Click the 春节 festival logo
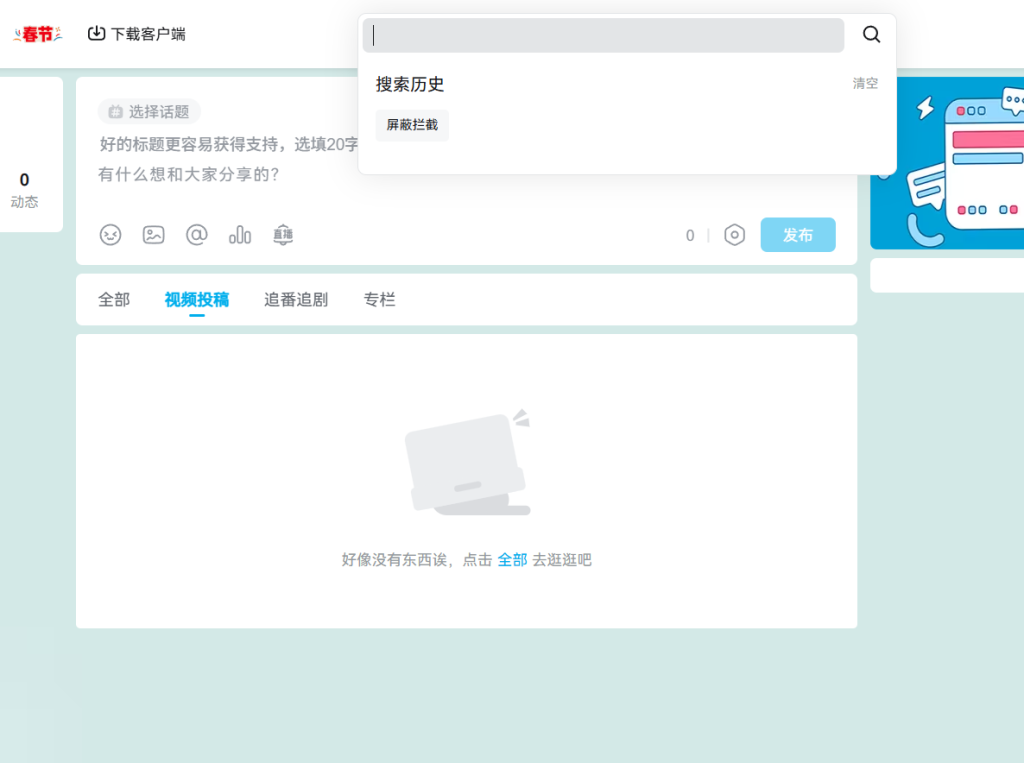Viewport: 1024px width, 763px height. [x=38, y=35]
